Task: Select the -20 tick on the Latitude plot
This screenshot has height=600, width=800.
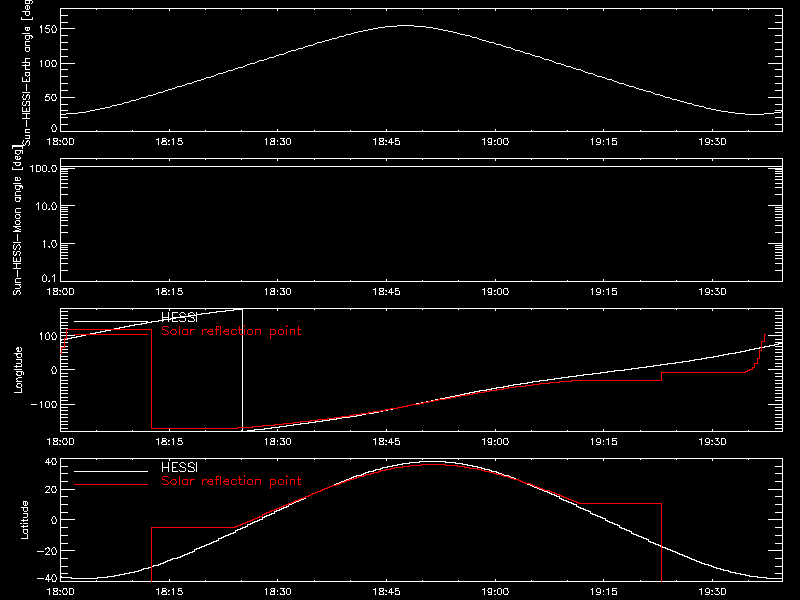Action: [x=47, y=551]
